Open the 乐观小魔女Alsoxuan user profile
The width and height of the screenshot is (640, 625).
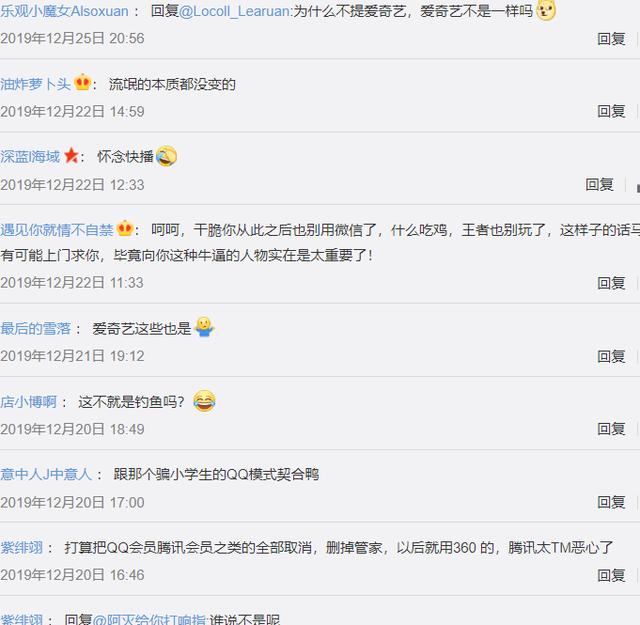(64, 11)
